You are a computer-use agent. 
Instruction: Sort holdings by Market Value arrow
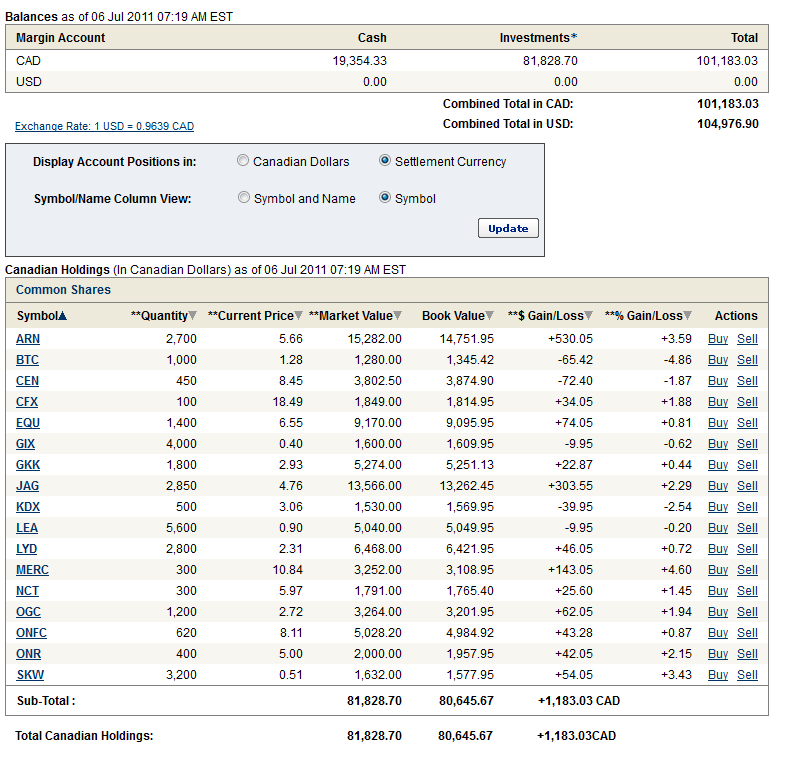click(398, 316)
